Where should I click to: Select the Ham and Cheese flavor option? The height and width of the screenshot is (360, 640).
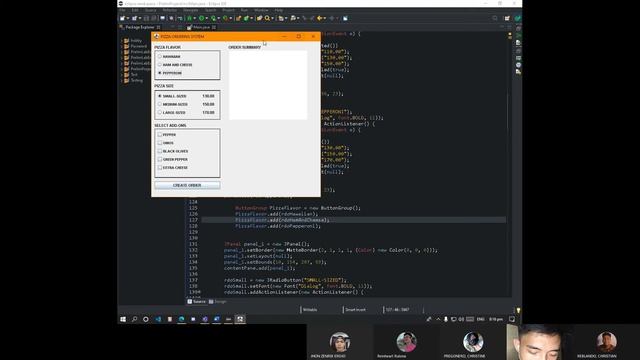(160, 64)
